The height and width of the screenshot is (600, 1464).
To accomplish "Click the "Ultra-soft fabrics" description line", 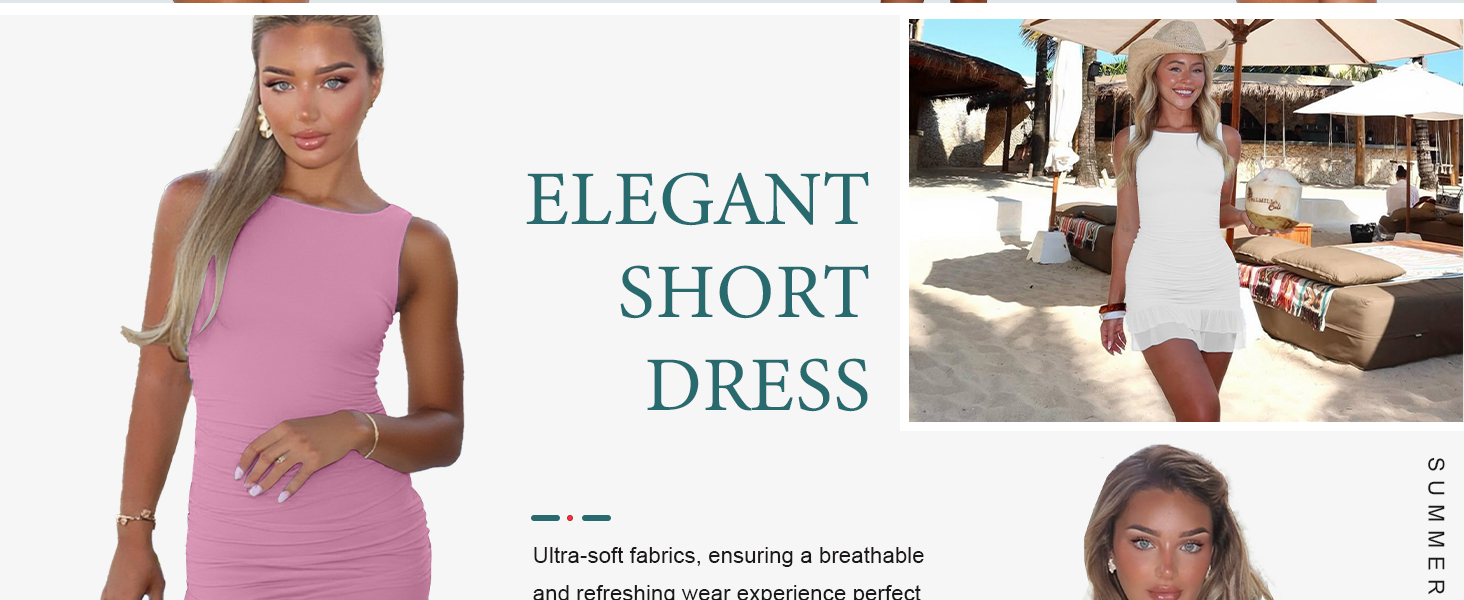I will click(728, 556).
